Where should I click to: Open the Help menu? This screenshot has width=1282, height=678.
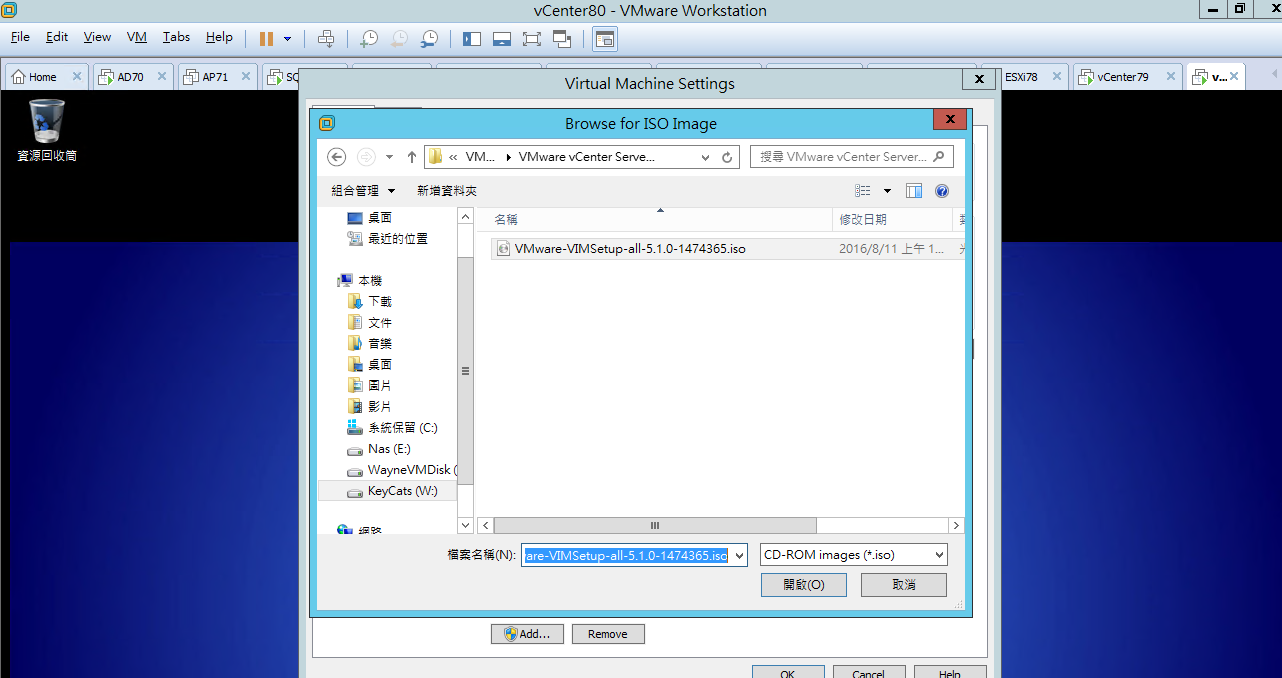(x=219, y=37)
